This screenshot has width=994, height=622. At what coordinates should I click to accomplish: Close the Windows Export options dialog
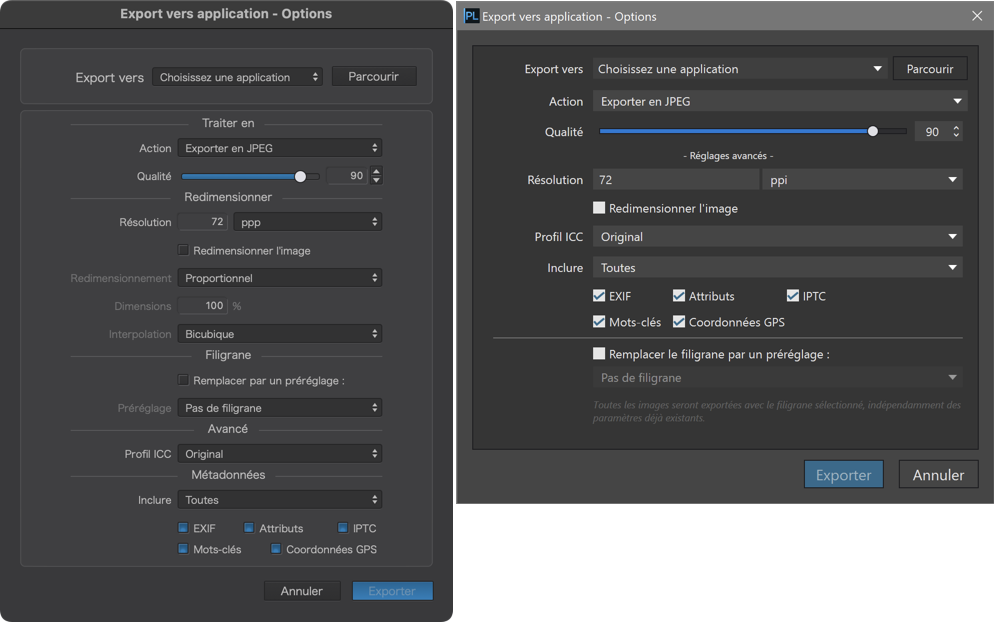pos(977,16)
